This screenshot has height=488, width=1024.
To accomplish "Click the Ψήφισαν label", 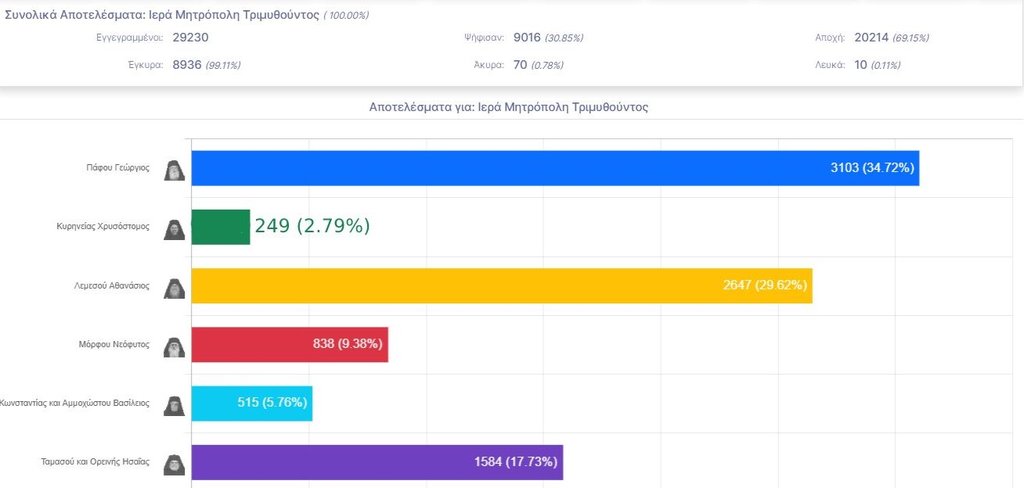I will point(483,37).
